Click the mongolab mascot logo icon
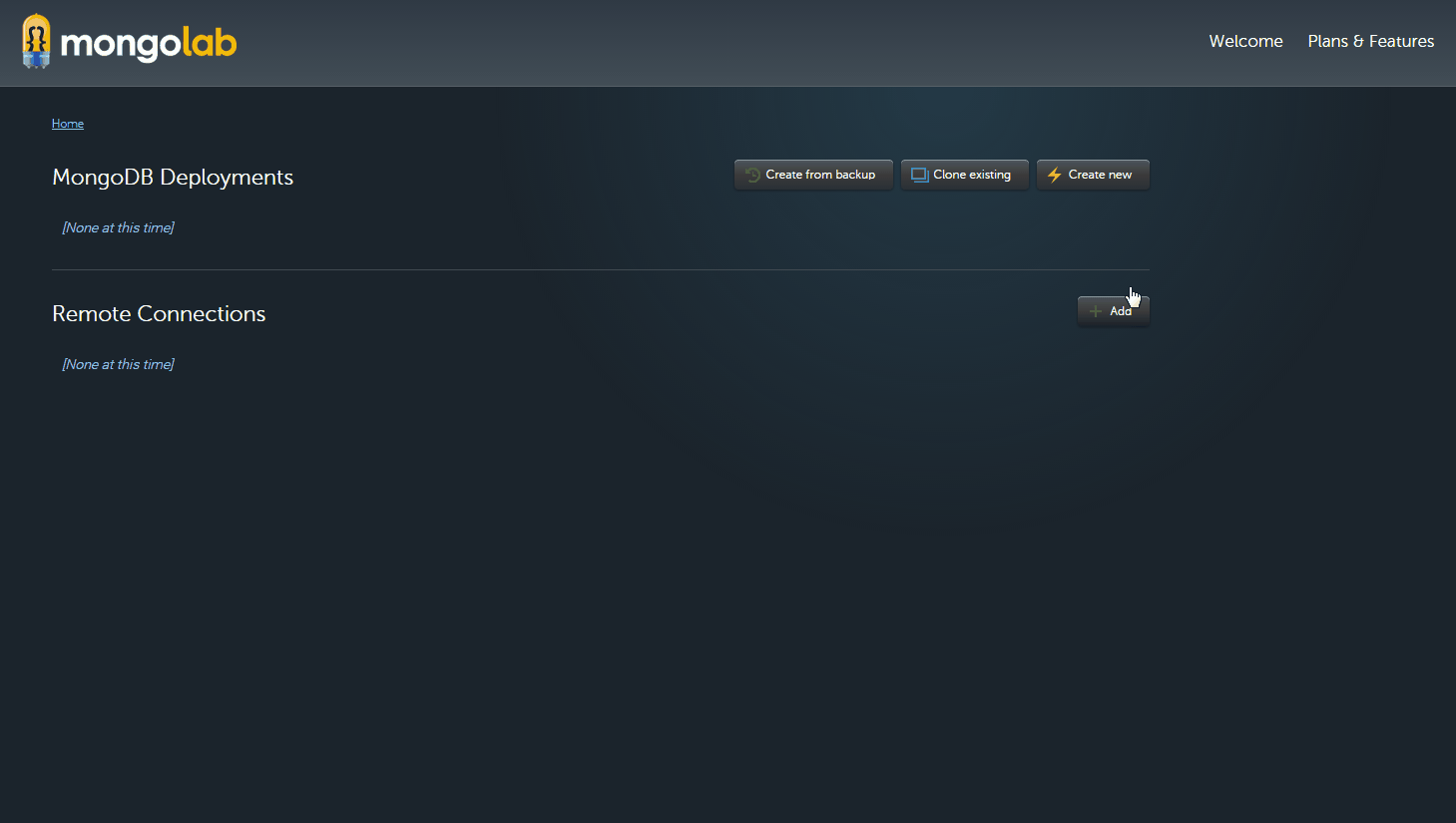This screenshot has height=823, width=1456. 37,41
